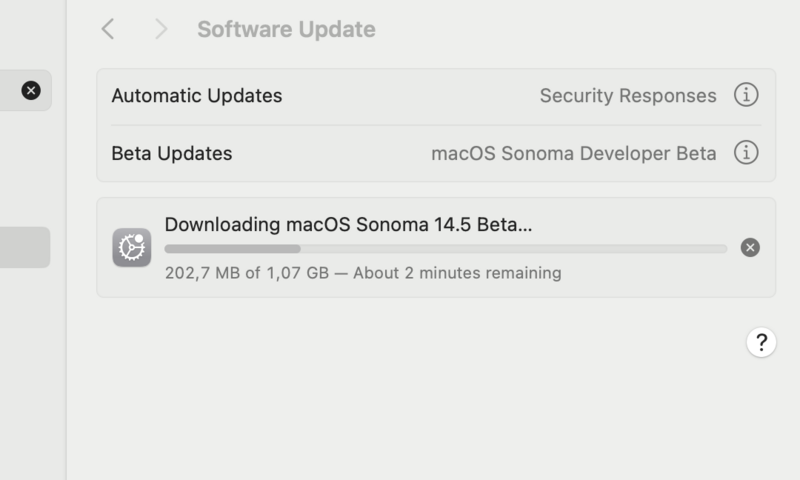Click the Software Update gear icon
The image size is (800, 480).
point(132,248)
